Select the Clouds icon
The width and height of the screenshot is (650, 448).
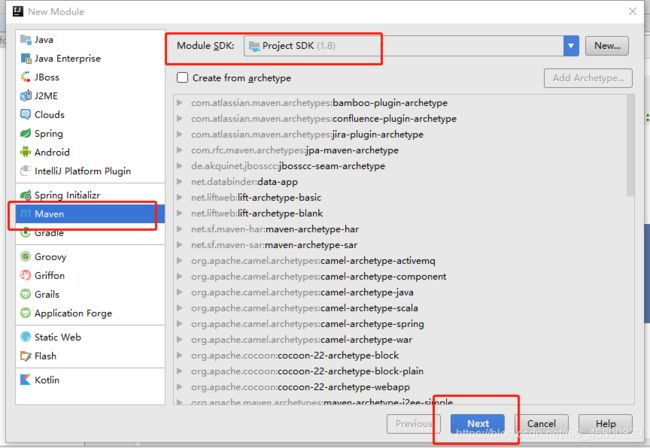(26, 114)
